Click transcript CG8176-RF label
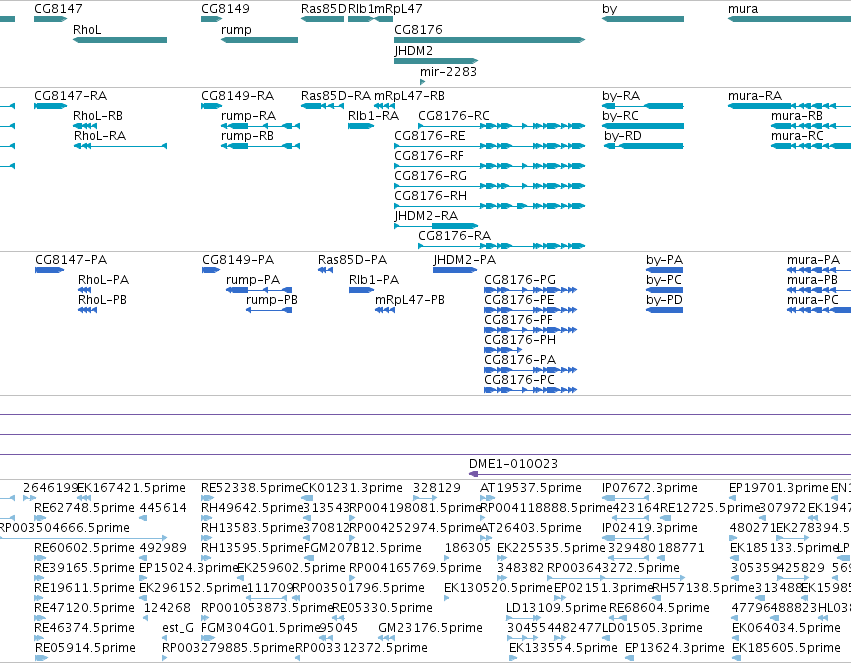 pyautogui.click(x=429, y=156)
